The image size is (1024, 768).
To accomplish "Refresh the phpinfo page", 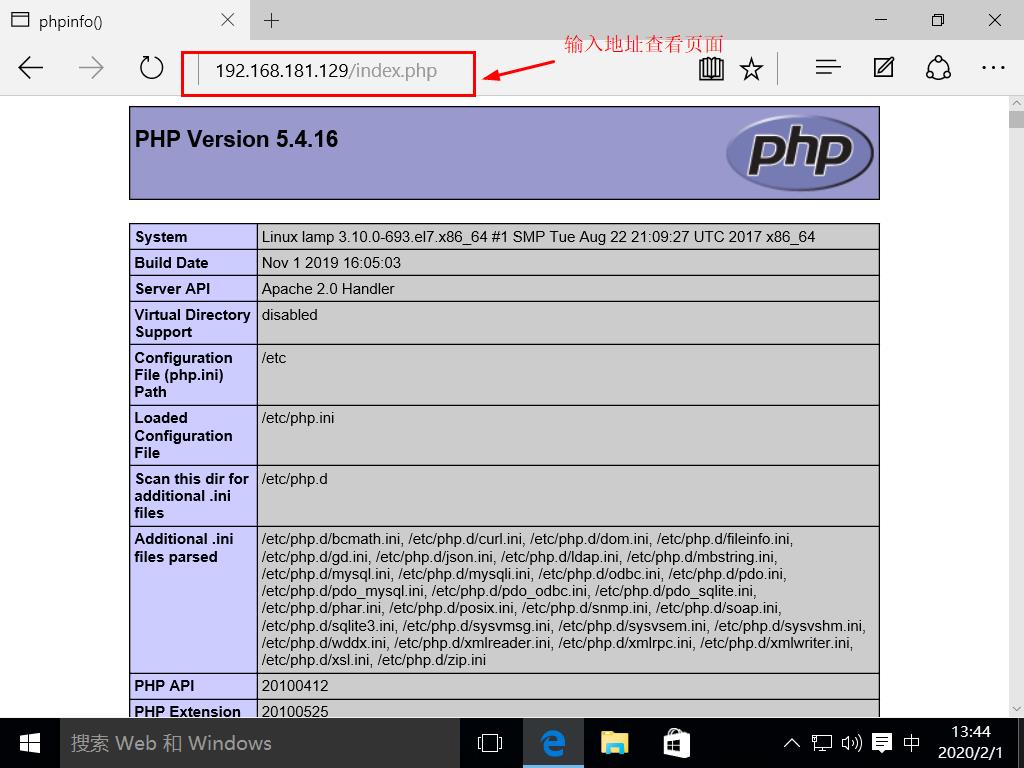I will click(152, 67).
